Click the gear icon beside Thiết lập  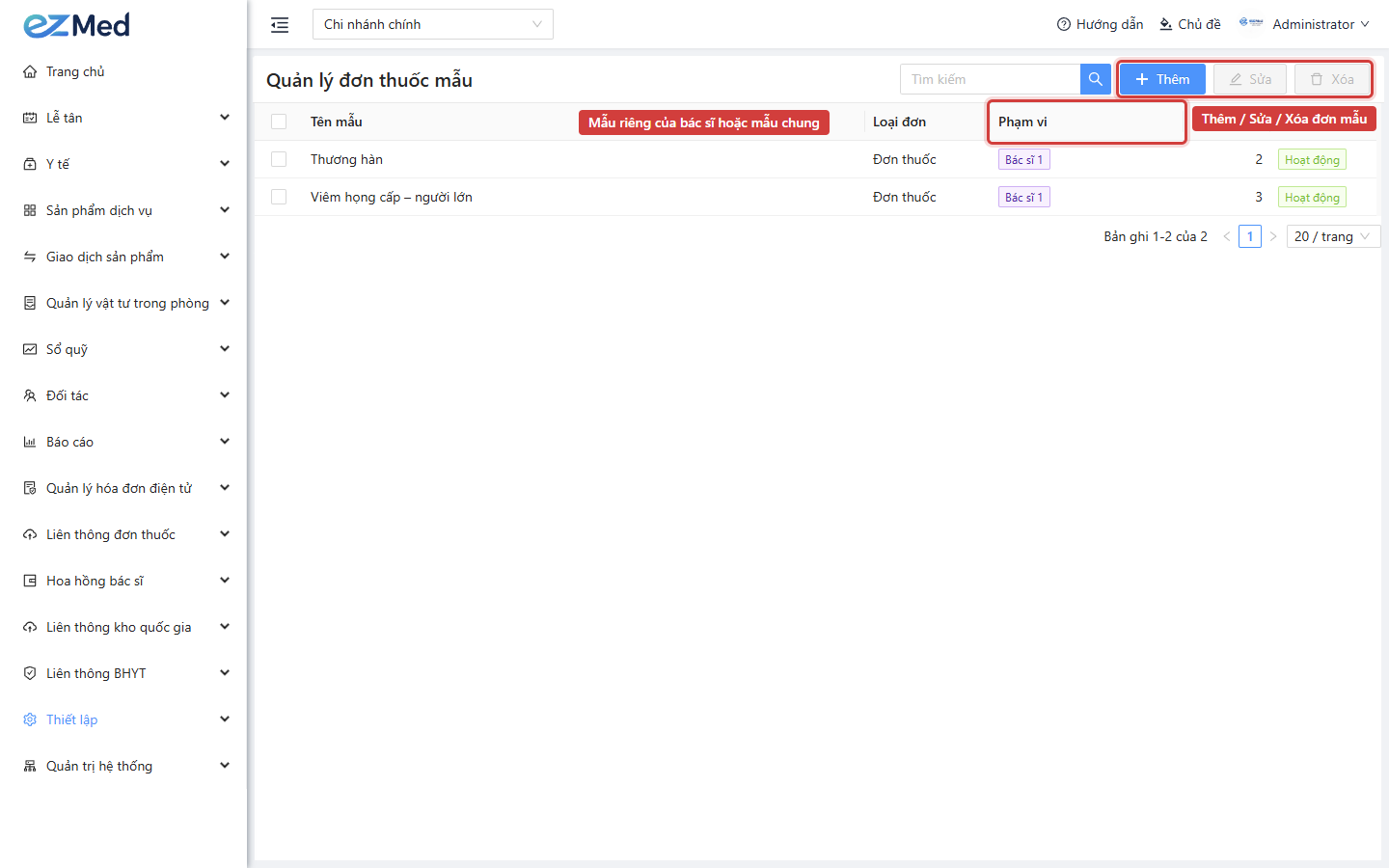(x=30, y=719)
